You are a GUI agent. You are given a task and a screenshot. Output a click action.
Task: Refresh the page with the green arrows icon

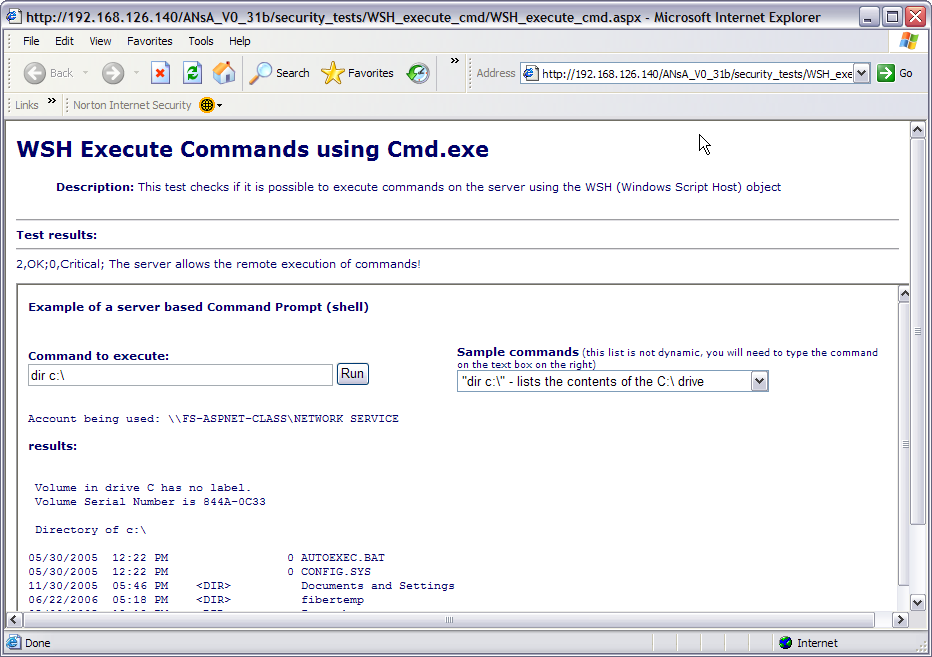(x=192, y=73)
